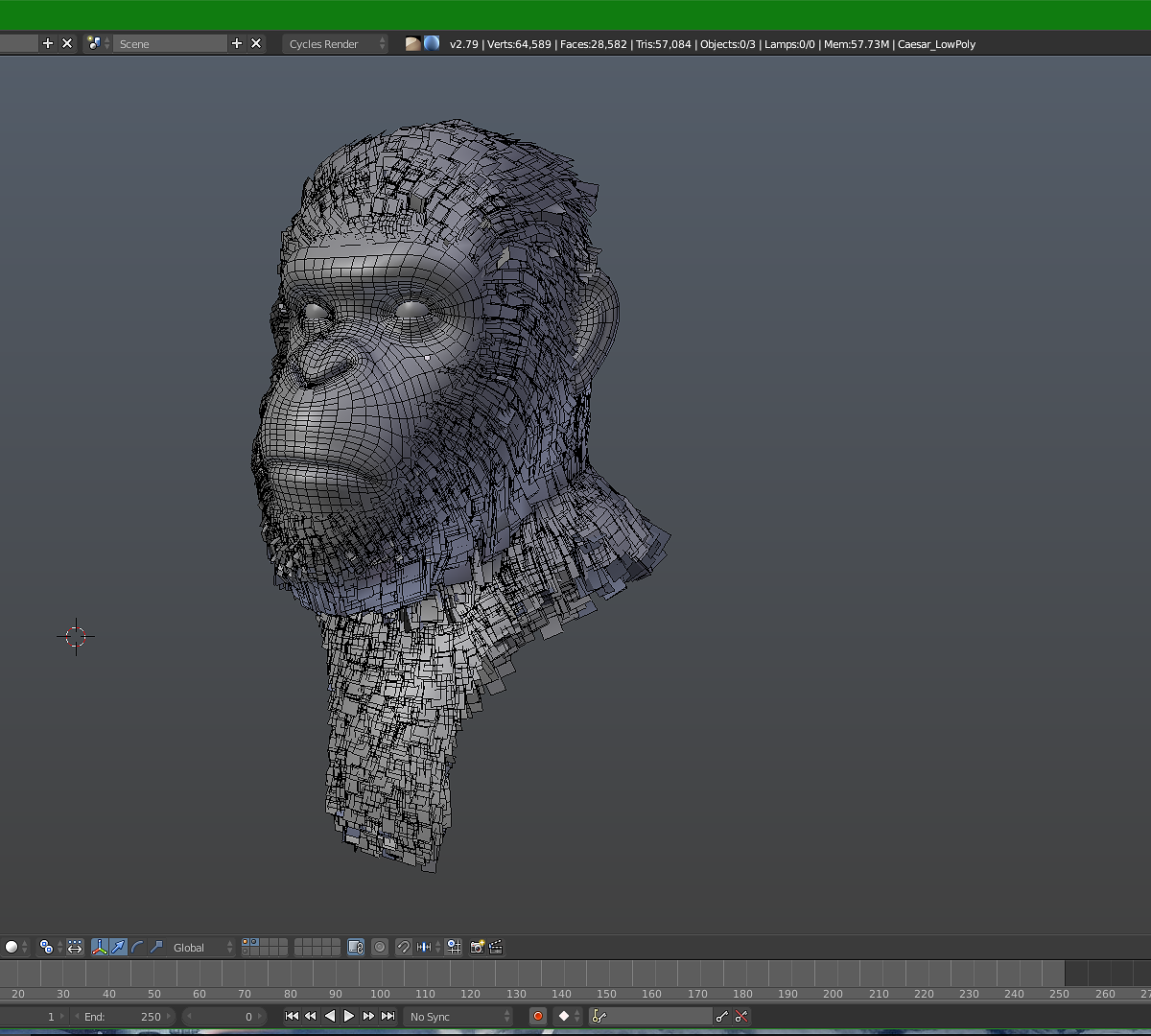
Task: Render OpenGL viewport image with camera icon
Action: [x=477, y=947]
